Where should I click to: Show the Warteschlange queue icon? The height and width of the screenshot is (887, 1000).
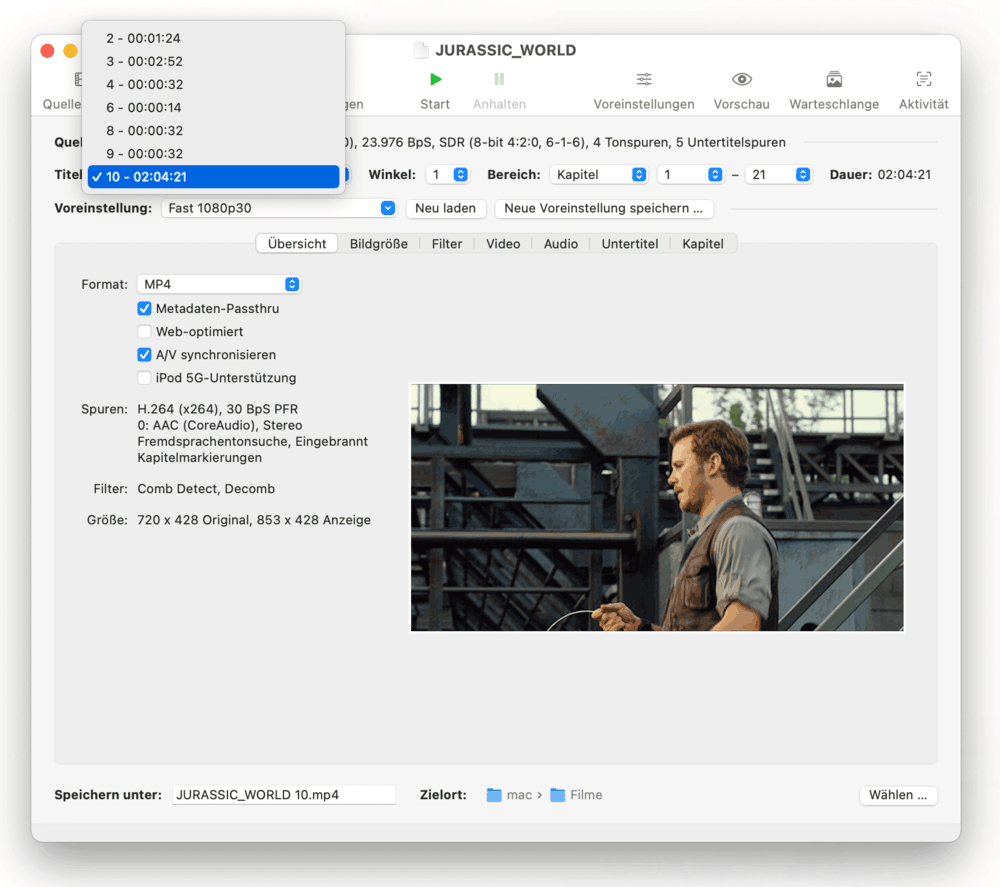(x=834, y=80)
